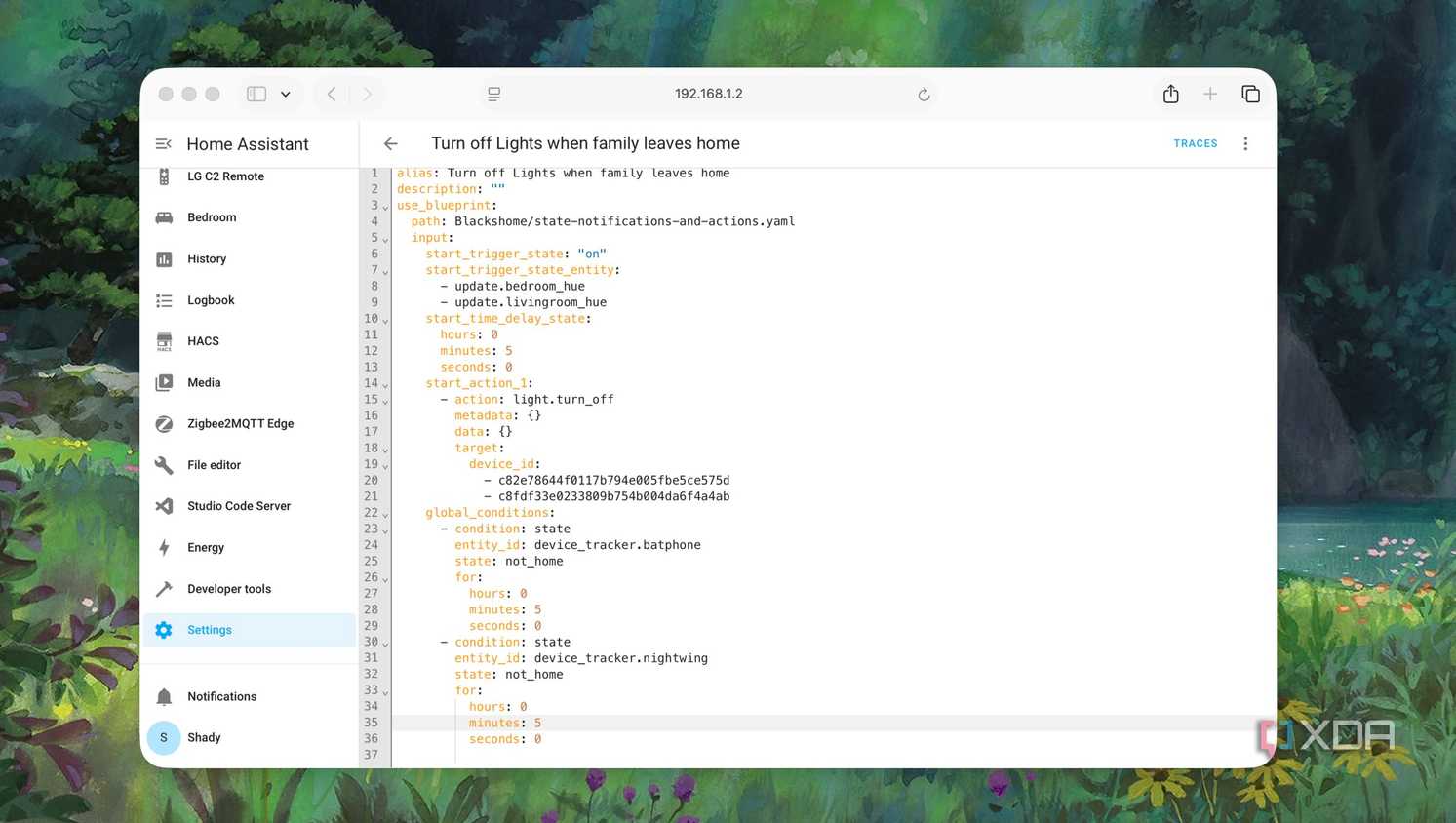Reload the page in Safari
The height and width of the screenshot is (823, 1456).
click(924, 95)
